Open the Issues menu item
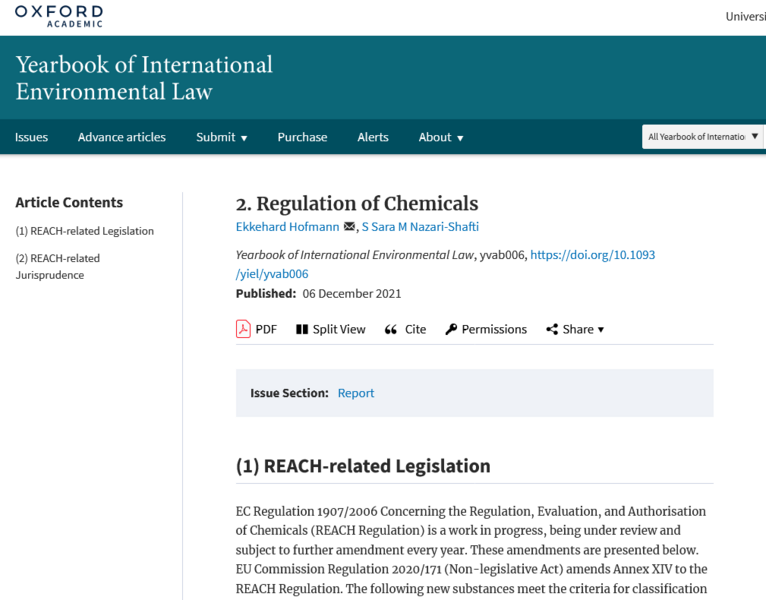This screenshot has width=766, height=600. pyautogui.click(x=31, y=137)
